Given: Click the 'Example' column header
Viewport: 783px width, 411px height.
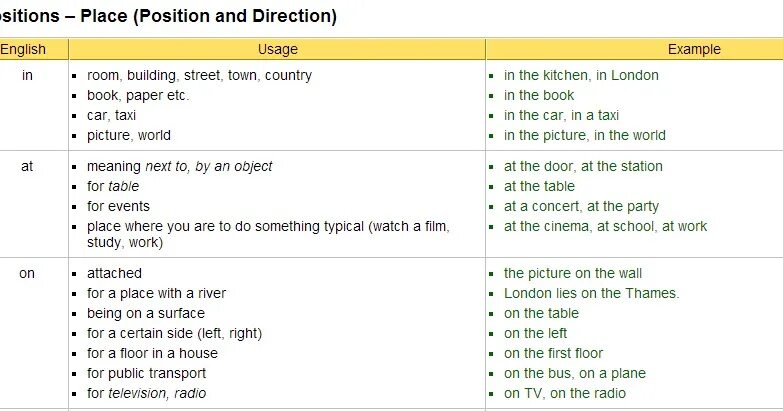Looking at the screenshot, I should click(694, 49).
